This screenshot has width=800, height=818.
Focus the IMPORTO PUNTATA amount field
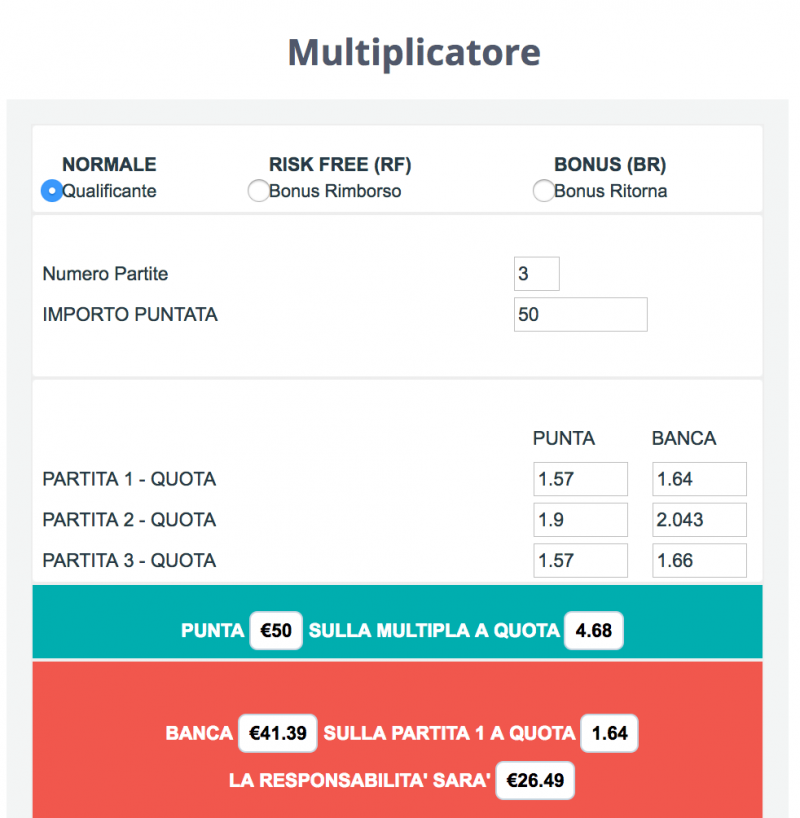580,314
